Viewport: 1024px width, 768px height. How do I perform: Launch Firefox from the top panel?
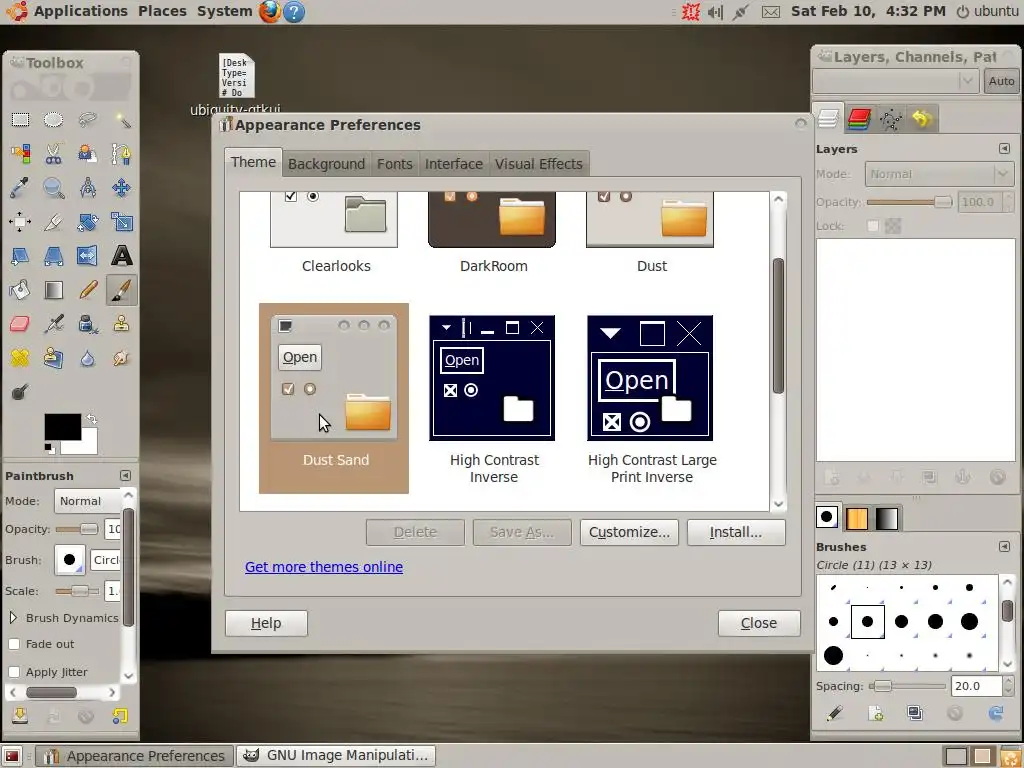(x=270, y=11)
